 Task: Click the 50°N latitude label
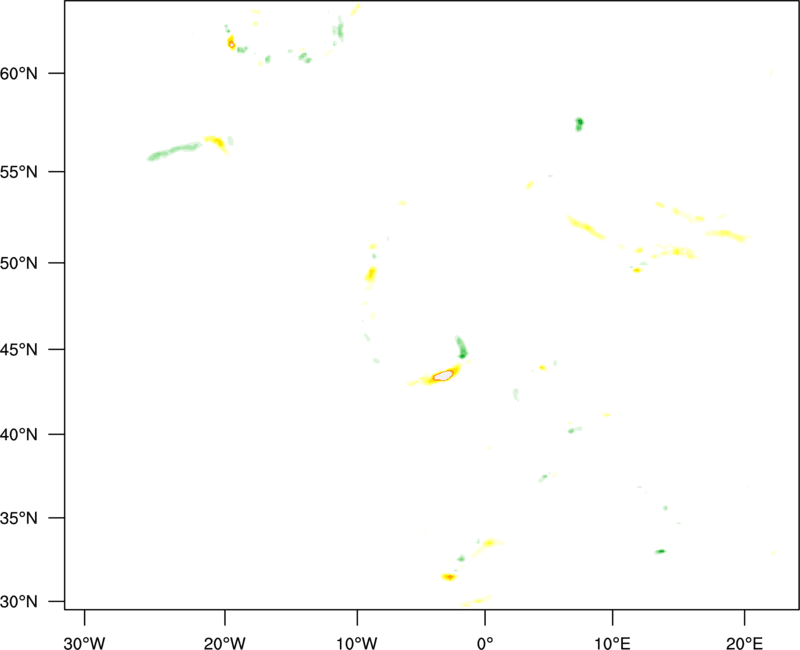[x=19, y=264]
